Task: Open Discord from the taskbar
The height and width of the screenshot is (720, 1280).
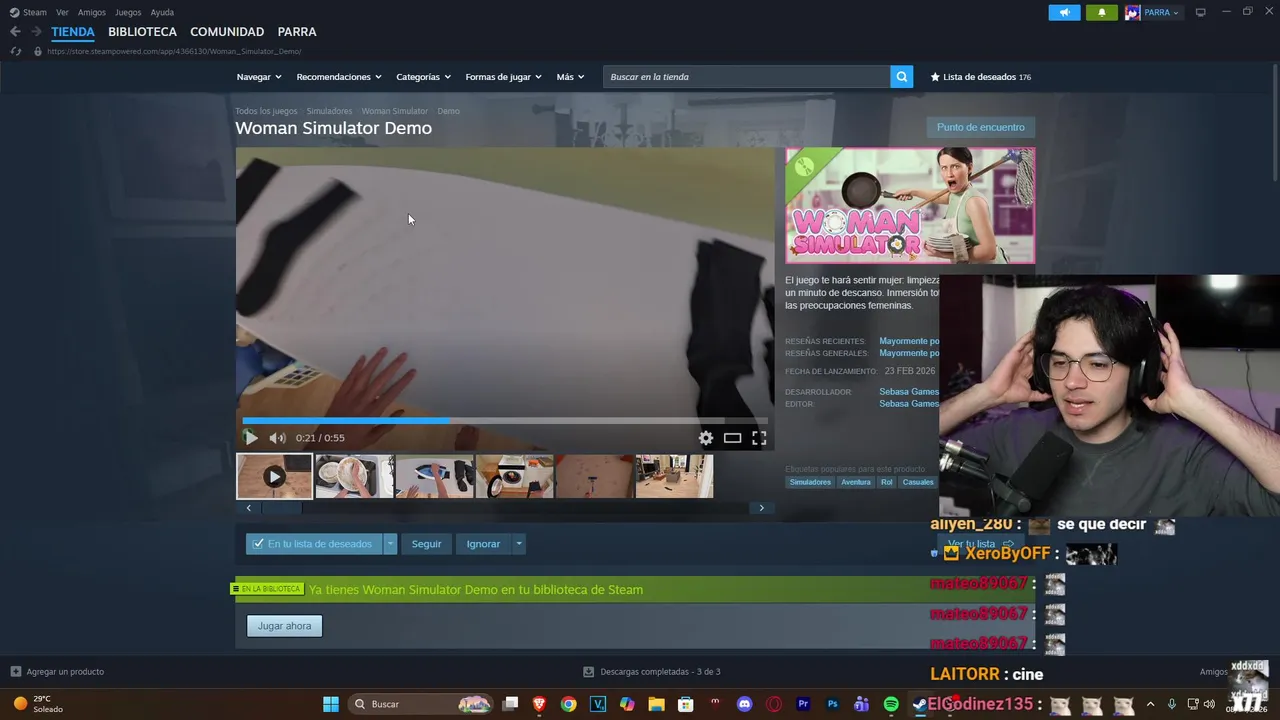Action: (744, 704)
